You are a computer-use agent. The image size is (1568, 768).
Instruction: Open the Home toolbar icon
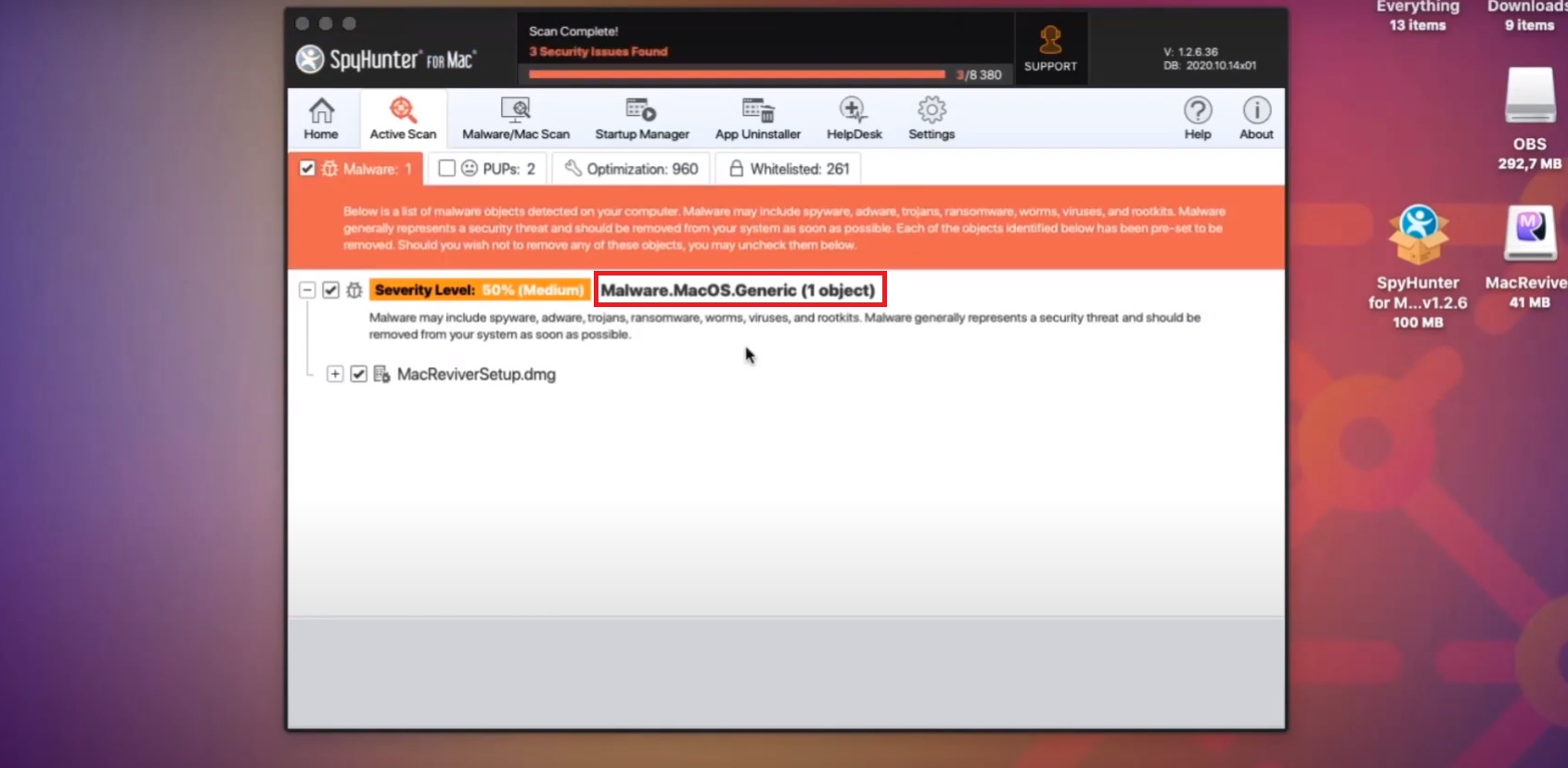321,118
